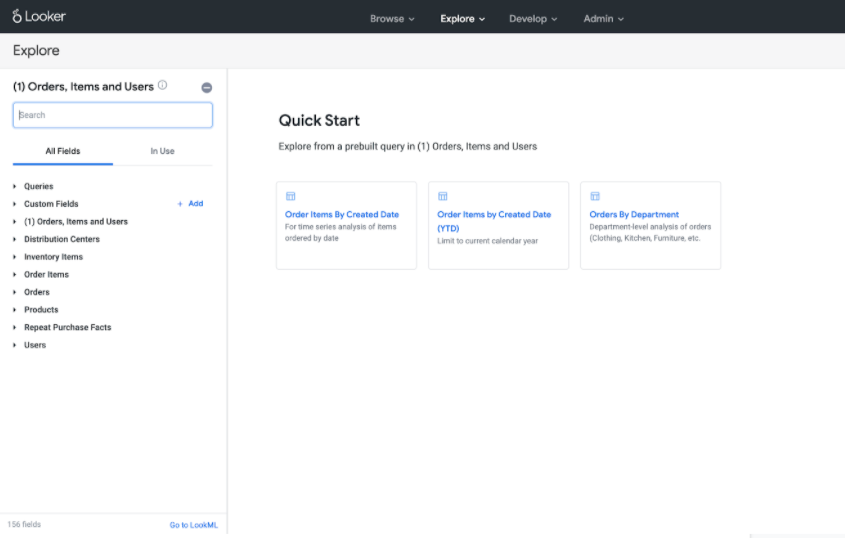845x538 pixels.
Task: Expand the Queries group arrow
Action: pos(15,187)
